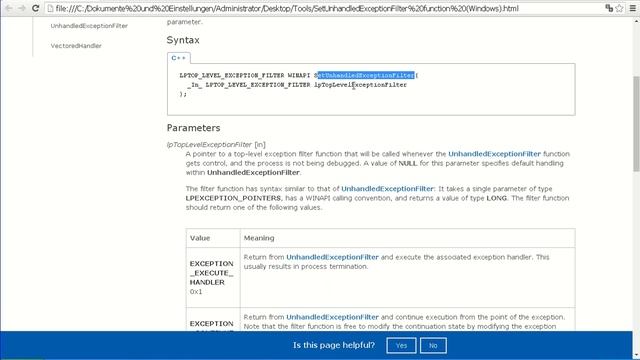This screenshot has height=360, width=640.
Task: Click 'Is this page helpful?' text
Action: tap(334, 345)
